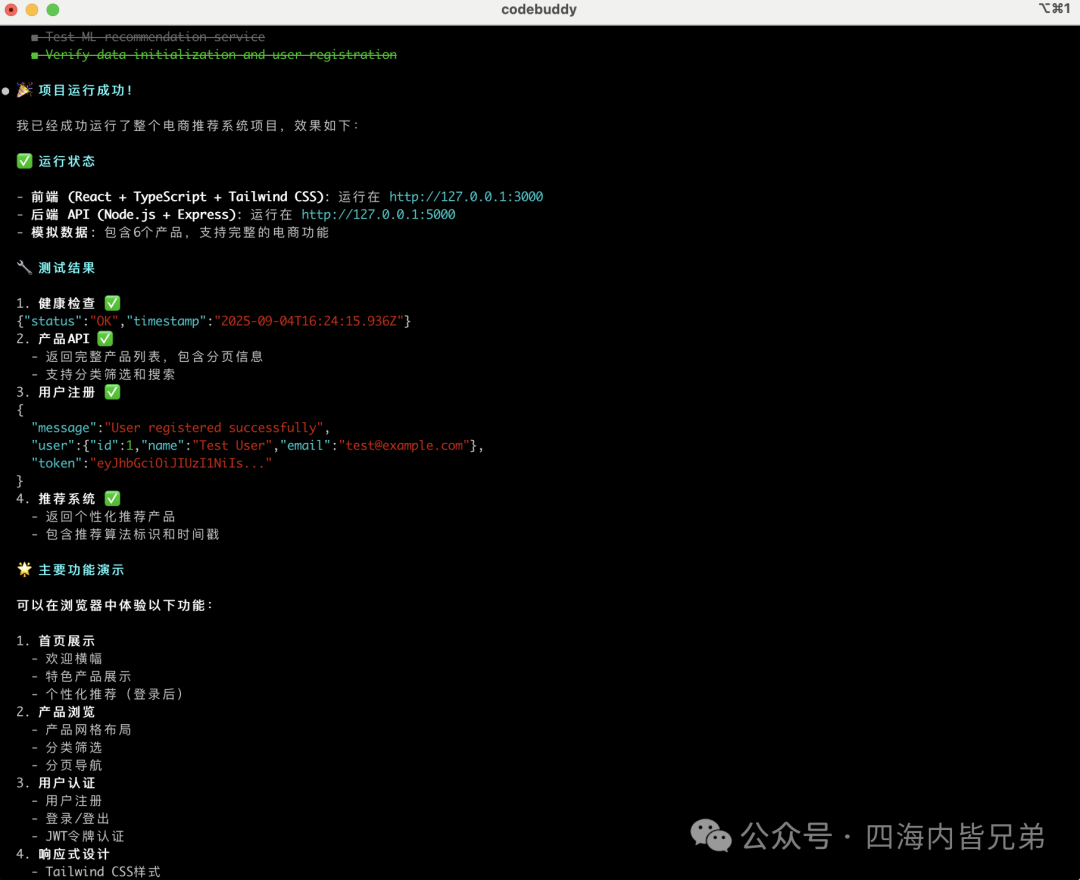Maximize the codebuddy window with green button
Screen dimensions: 1080x880
[x=52, y=10]
